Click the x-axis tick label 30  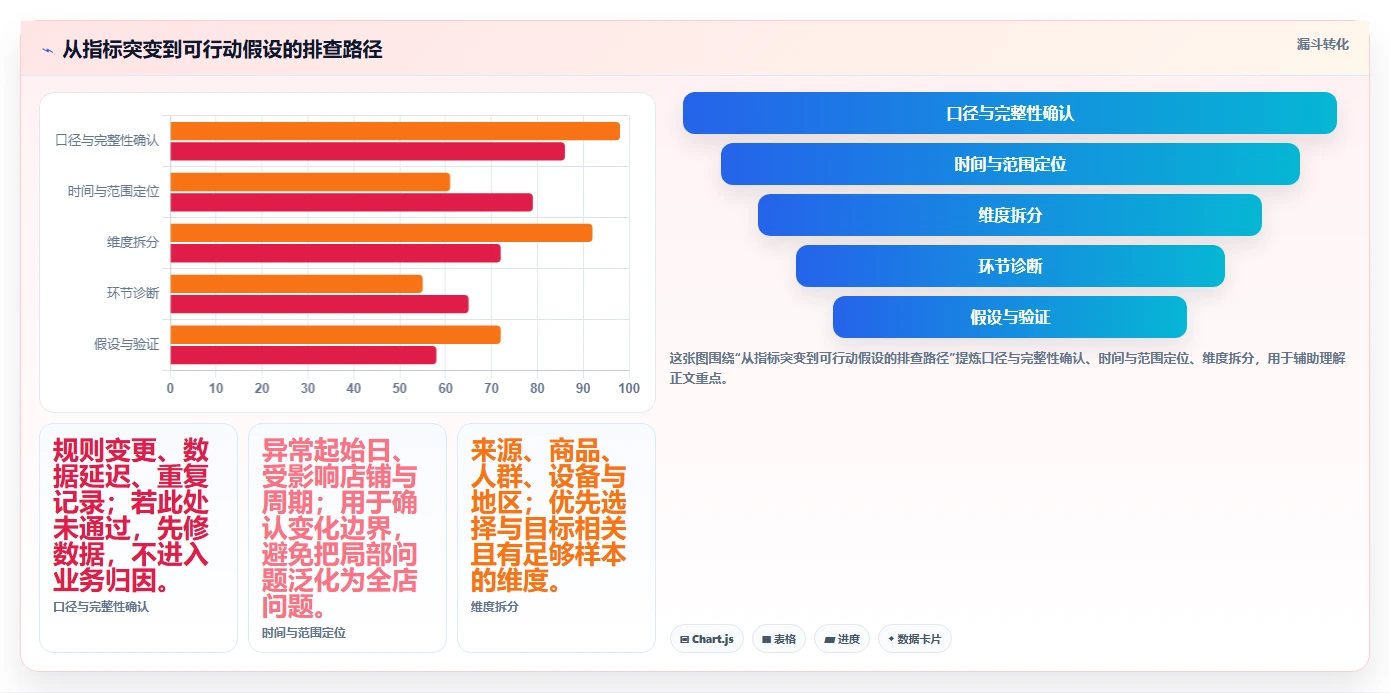tap(308, 389)
